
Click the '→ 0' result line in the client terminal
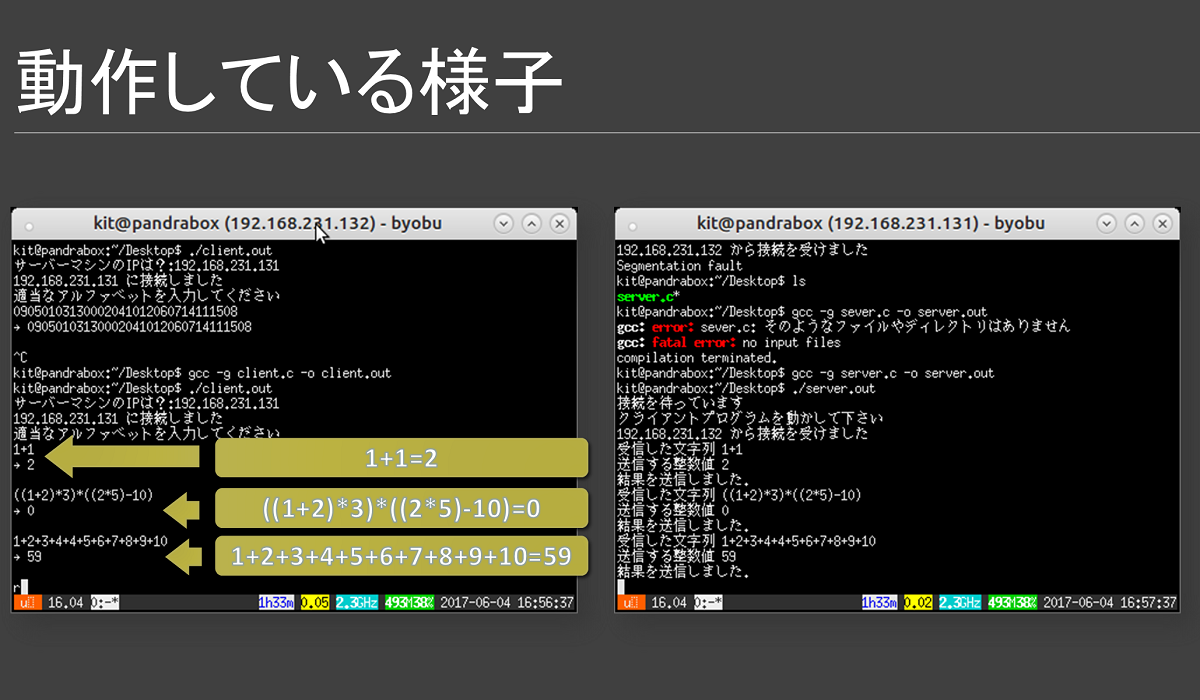tap(24, 511)
